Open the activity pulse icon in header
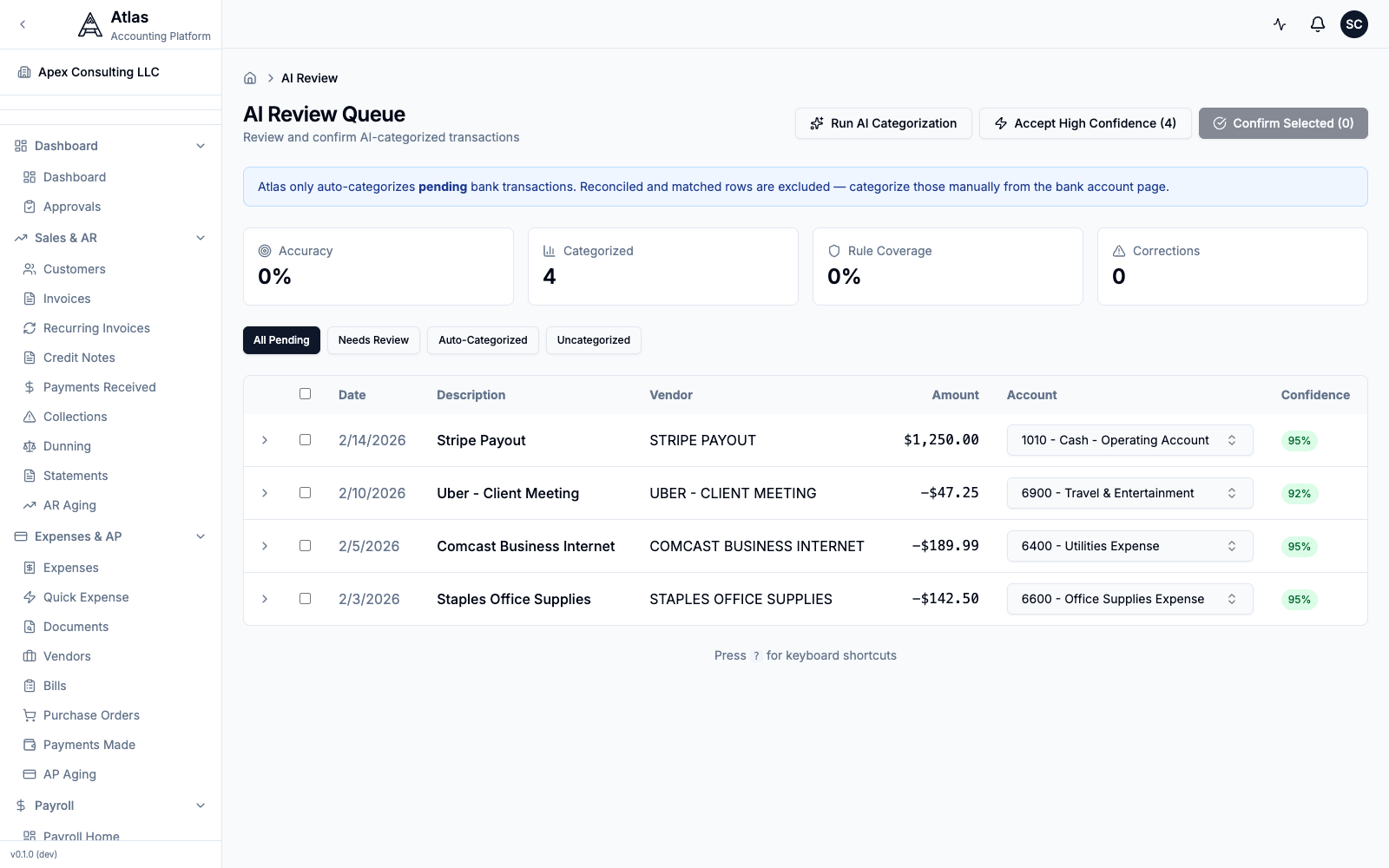This screenshot has width=1389, height=868. (x=1280, y=24)
